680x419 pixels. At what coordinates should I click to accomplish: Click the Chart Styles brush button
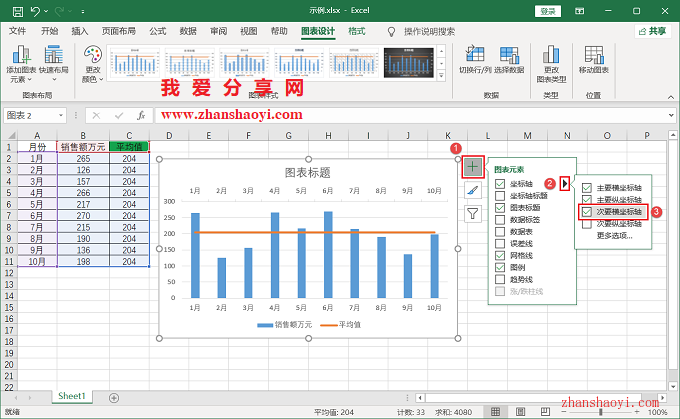(x=473, y=190)
